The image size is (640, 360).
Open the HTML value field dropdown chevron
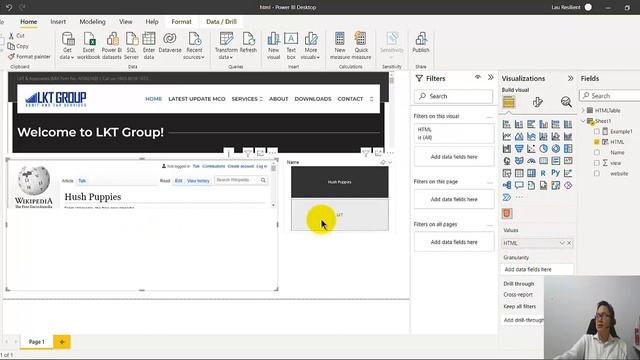click(562, 243)
